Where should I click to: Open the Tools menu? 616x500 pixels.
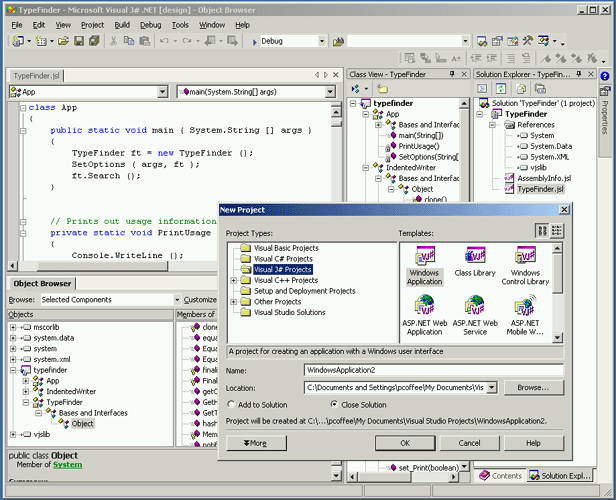(180, 25)
